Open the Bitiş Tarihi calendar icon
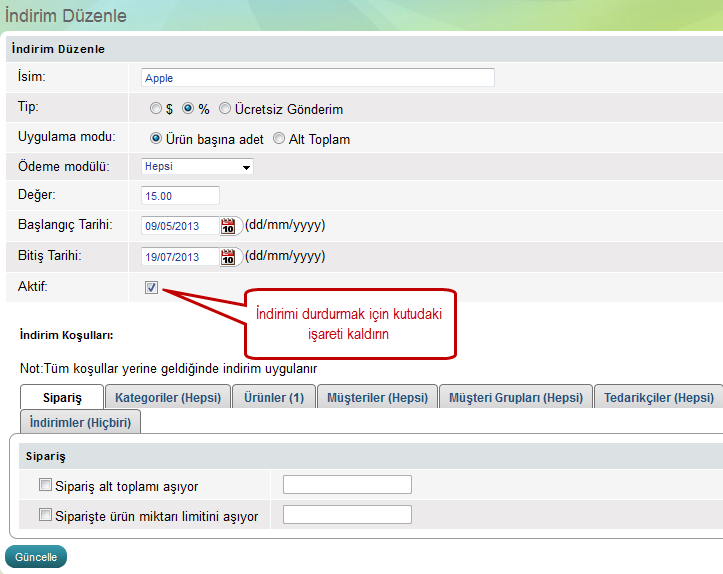 pos(228,257)
